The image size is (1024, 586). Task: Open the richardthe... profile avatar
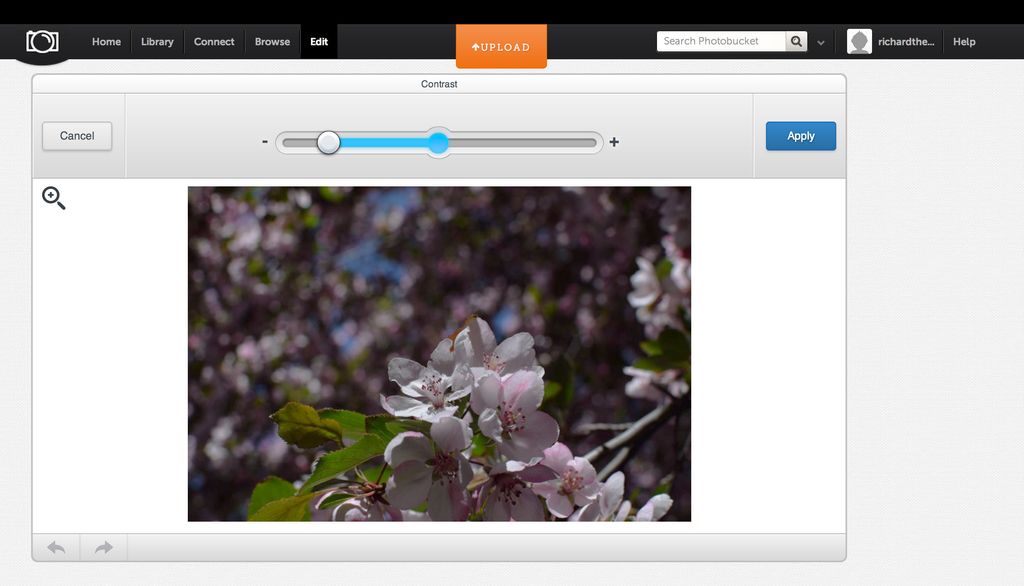(859, 41)
